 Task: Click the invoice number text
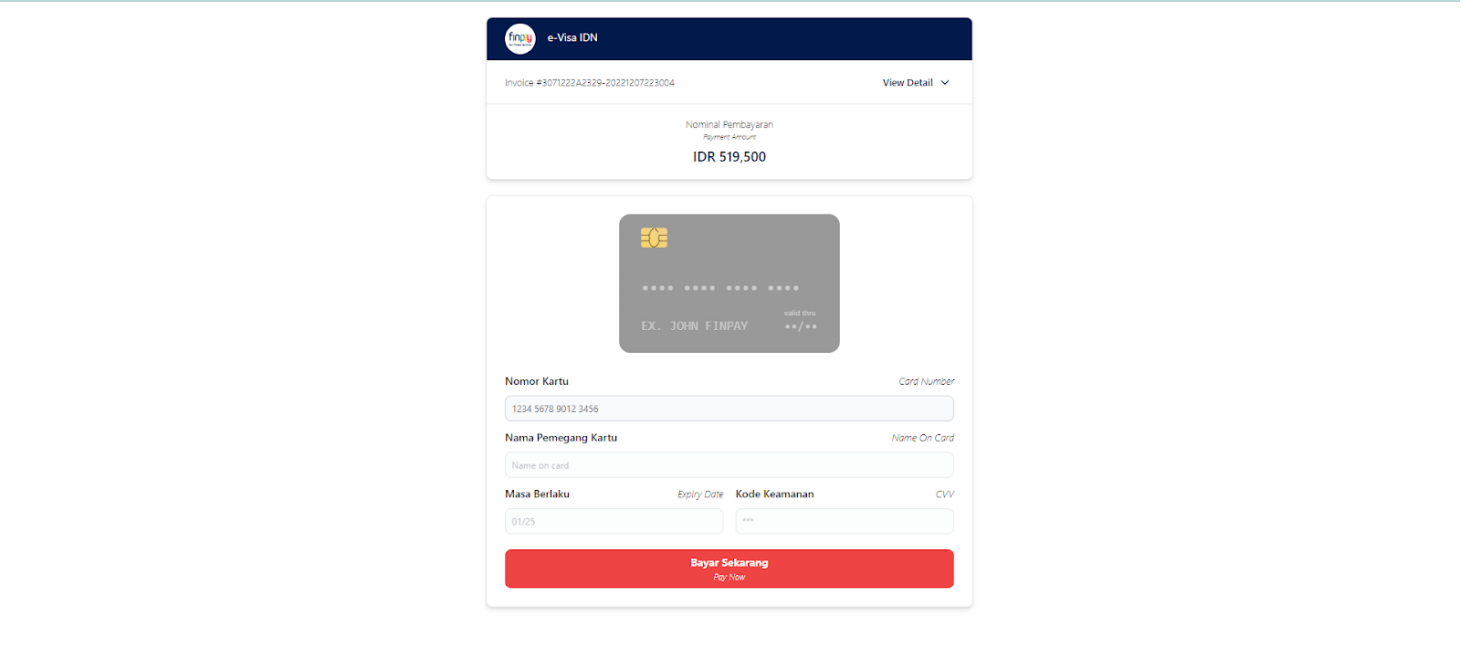pos(590,83)
